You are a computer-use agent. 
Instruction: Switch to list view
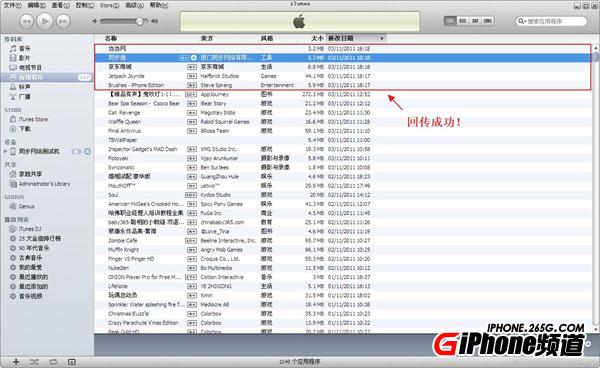[450, 21]
